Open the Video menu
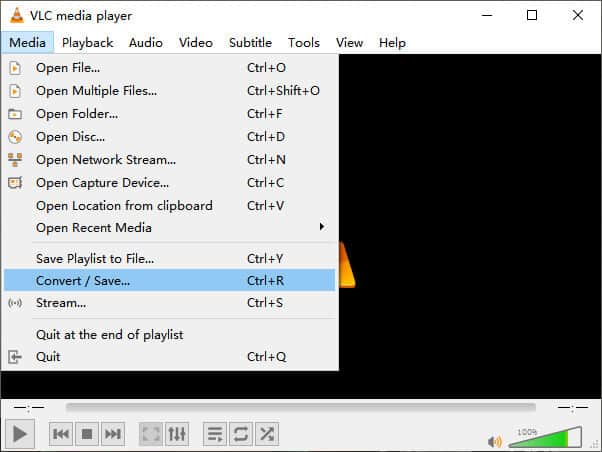 click(x=196, y=43)
